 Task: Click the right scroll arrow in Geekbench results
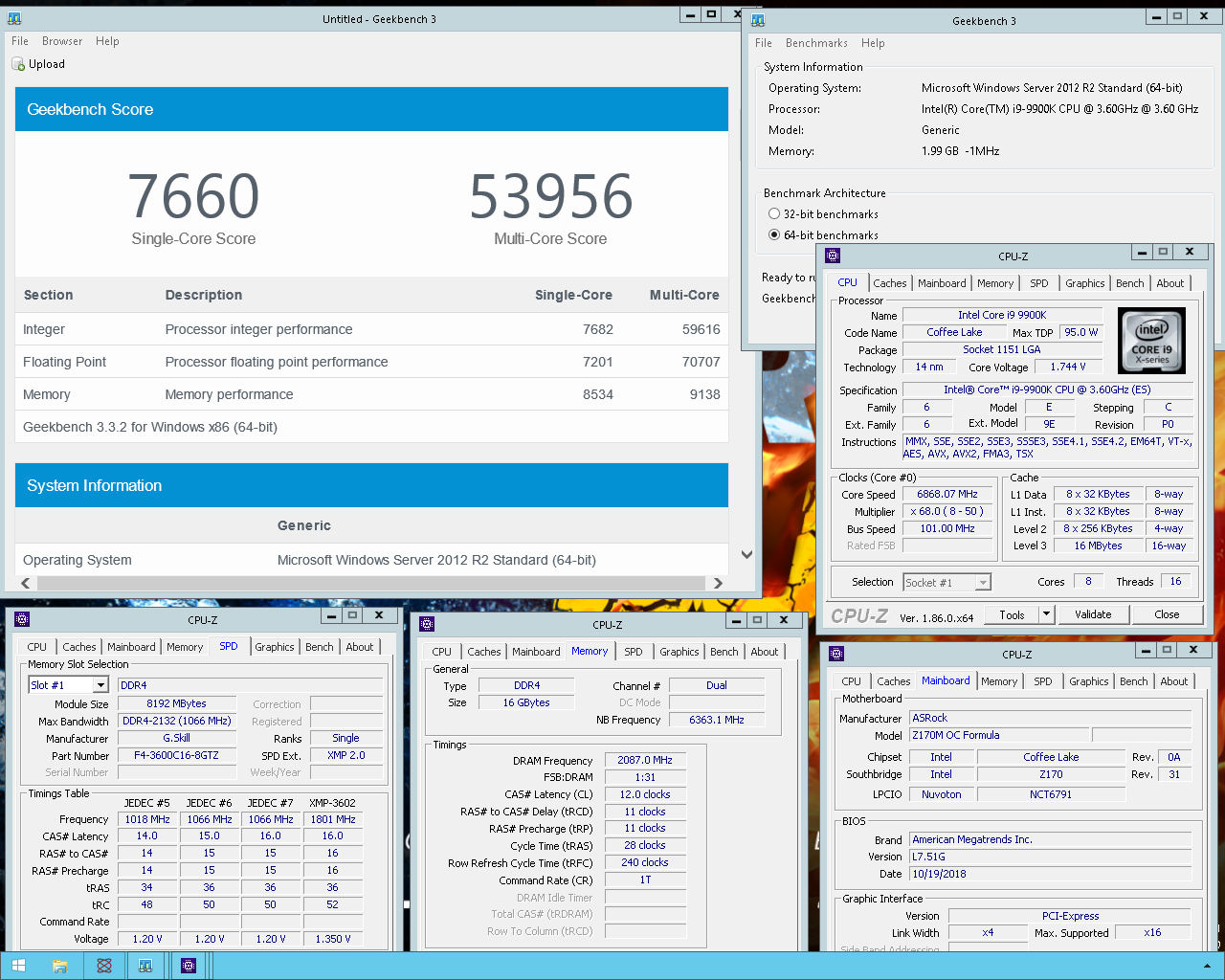coord(718,583)
